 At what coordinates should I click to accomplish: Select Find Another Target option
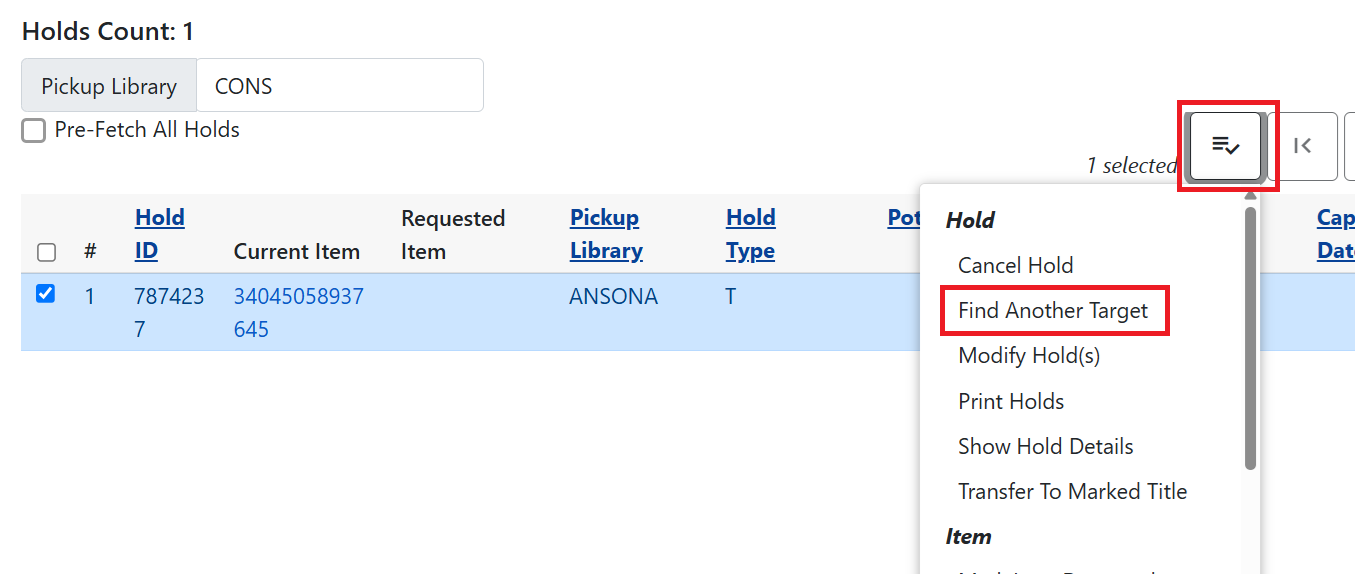point(1052,311)
